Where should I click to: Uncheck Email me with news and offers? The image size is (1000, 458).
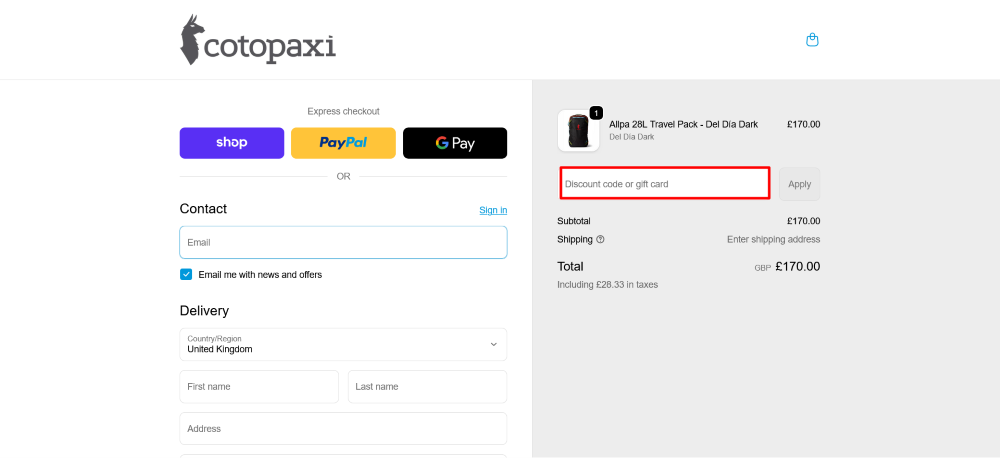(186, 274)
